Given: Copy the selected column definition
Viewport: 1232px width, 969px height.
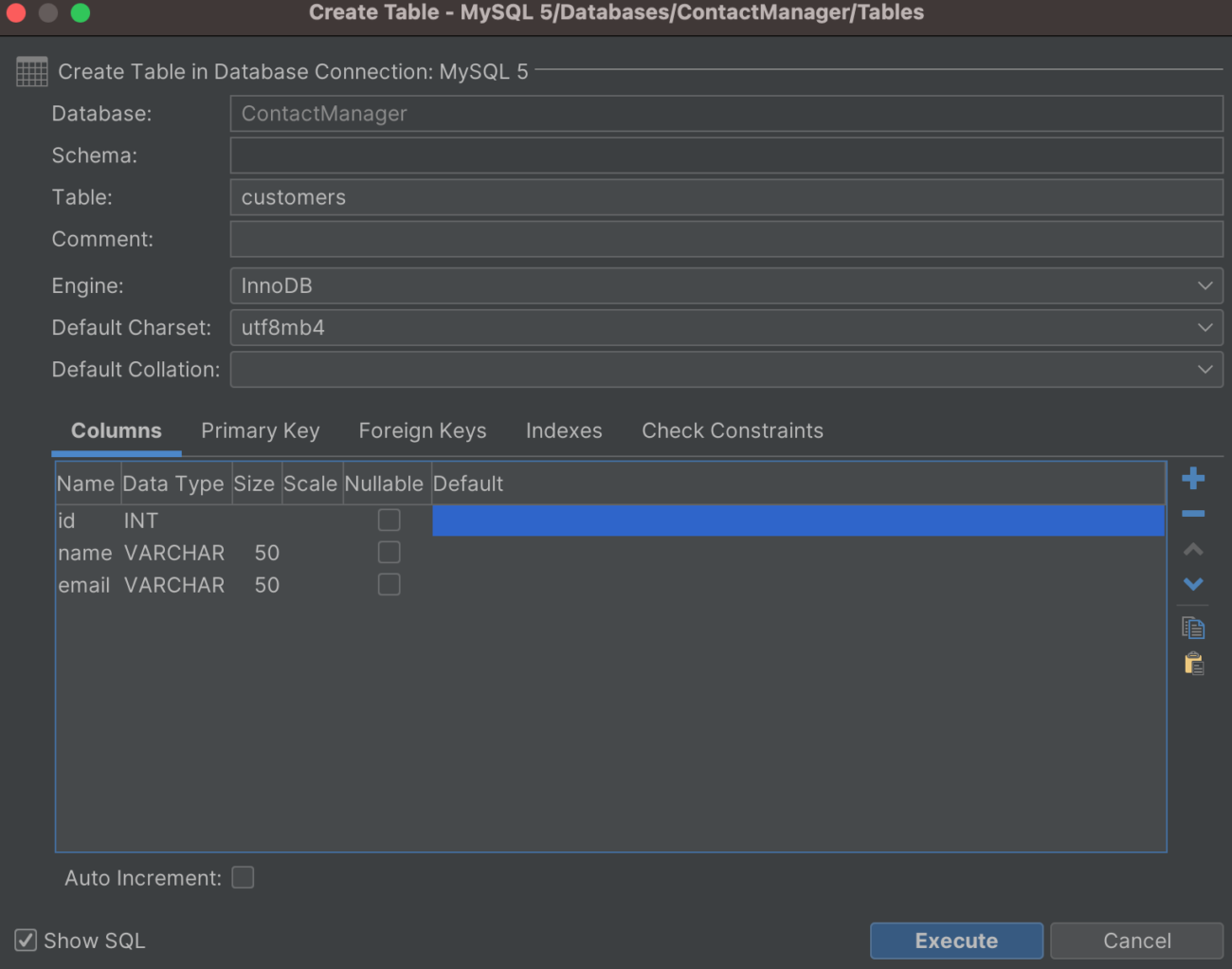Looking at the screenshot, I should pyautogui.click(x=1193, y=627).
